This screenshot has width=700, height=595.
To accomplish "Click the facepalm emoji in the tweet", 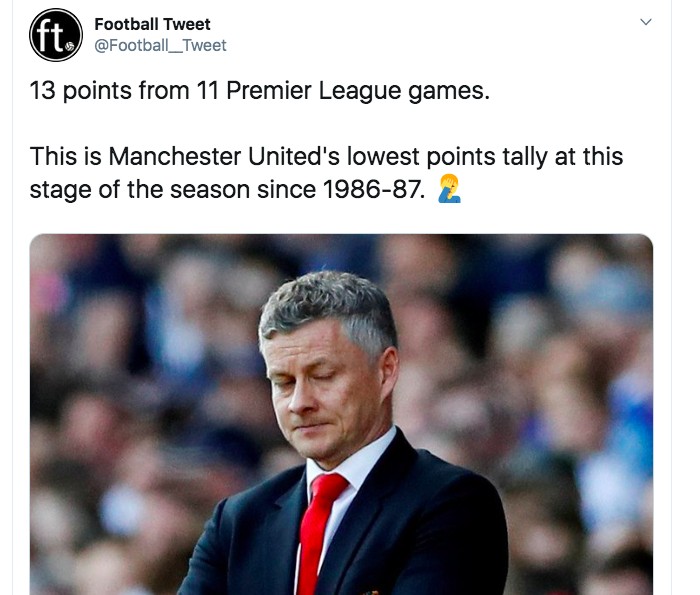I will pyautogui.click(x=449, y=188).
